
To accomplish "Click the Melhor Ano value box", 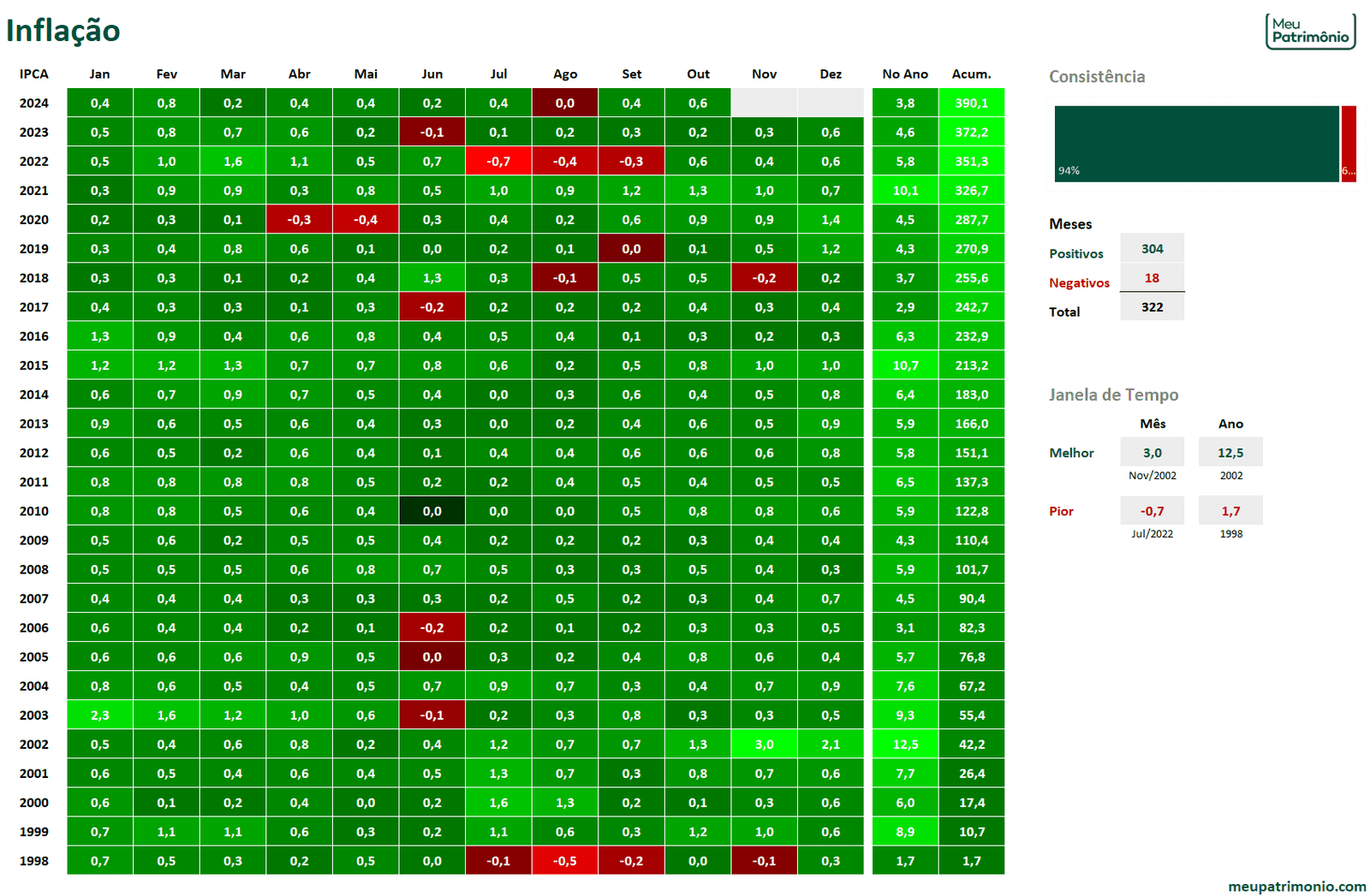I will (1230, 453).
